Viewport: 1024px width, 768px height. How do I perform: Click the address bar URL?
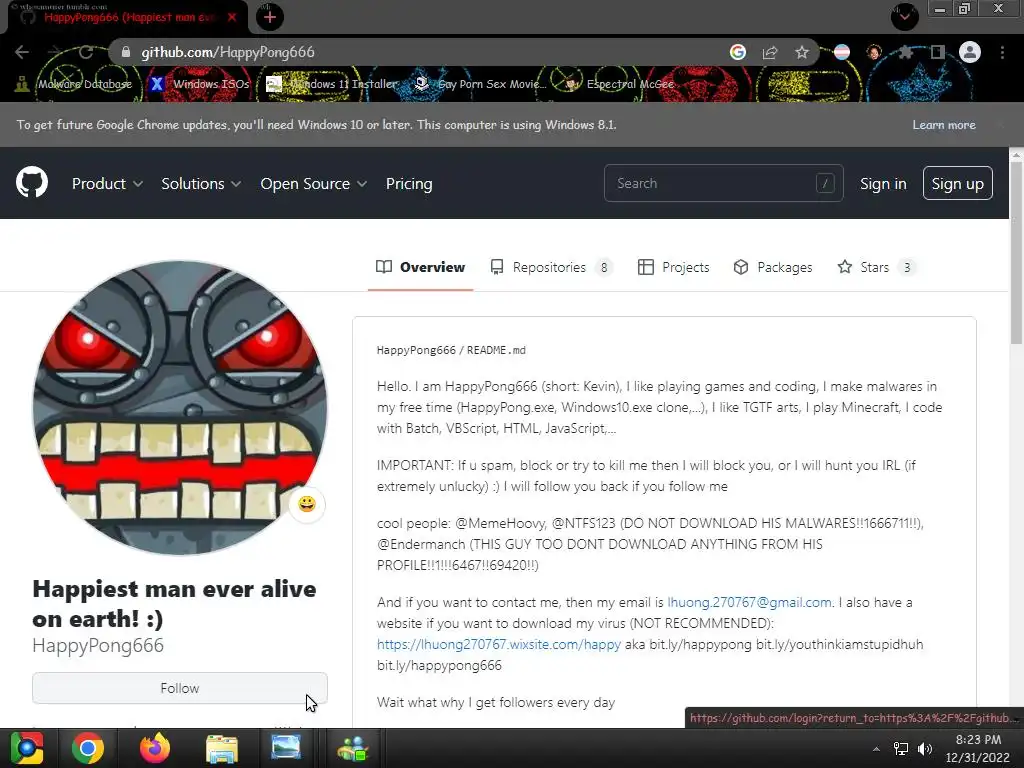(228, 52)
